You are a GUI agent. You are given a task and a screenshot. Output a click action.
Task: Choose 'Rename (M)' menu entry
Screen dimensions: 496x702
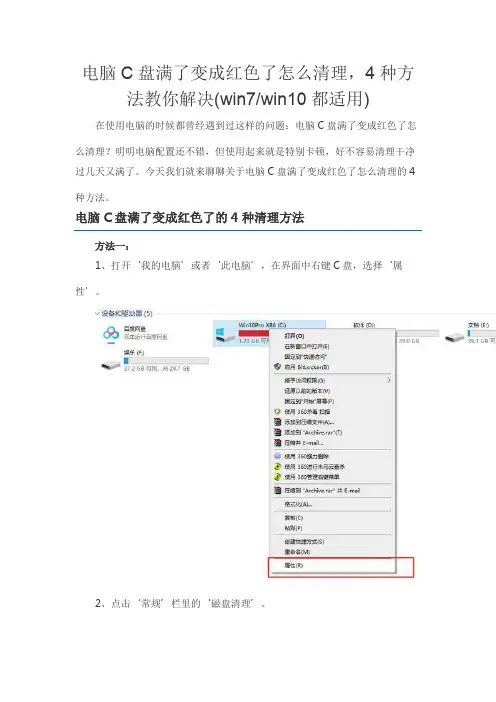click(332, 552)
